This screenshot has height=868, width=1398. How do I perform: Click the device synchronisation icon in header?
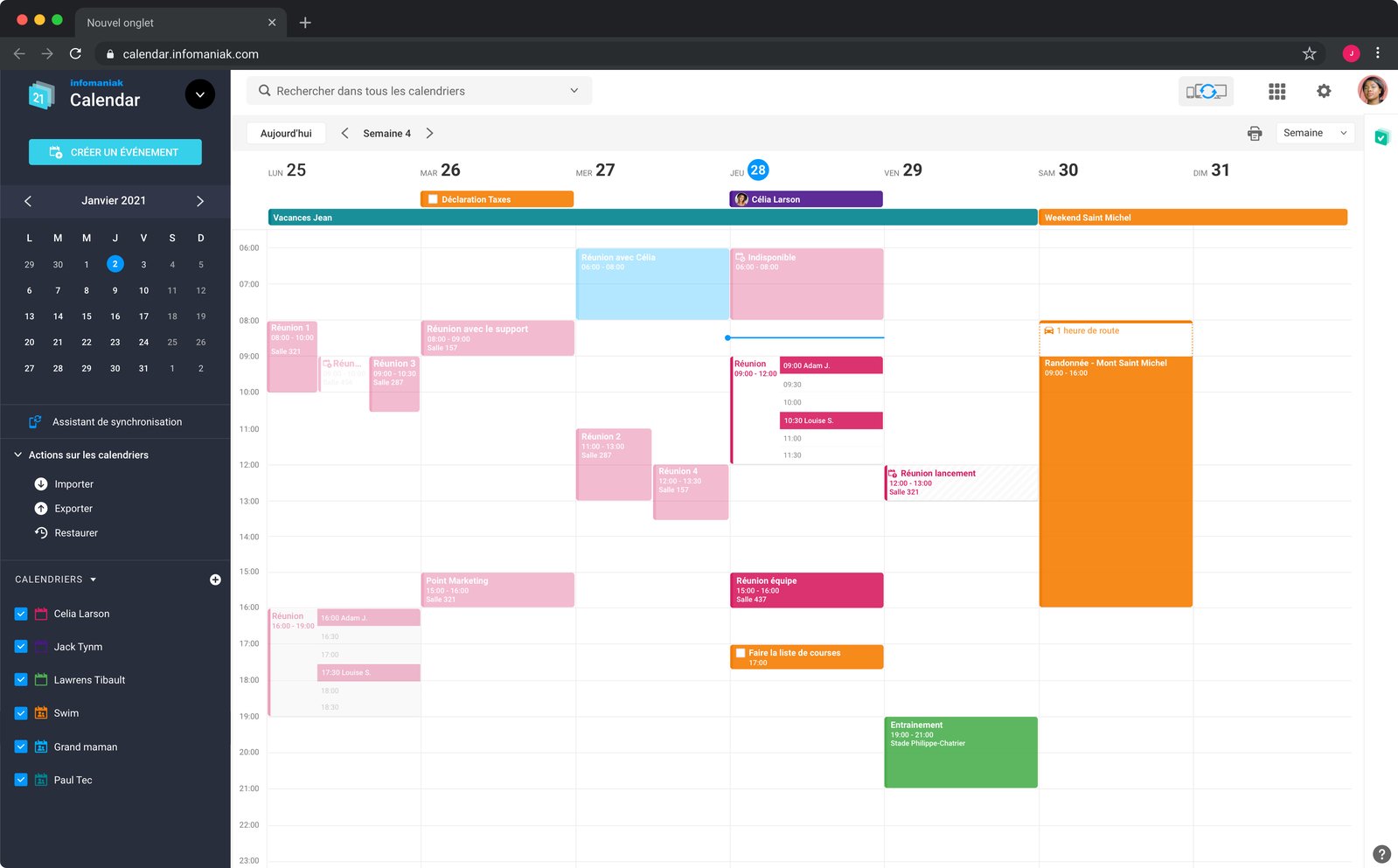(x=1206, y=91)
